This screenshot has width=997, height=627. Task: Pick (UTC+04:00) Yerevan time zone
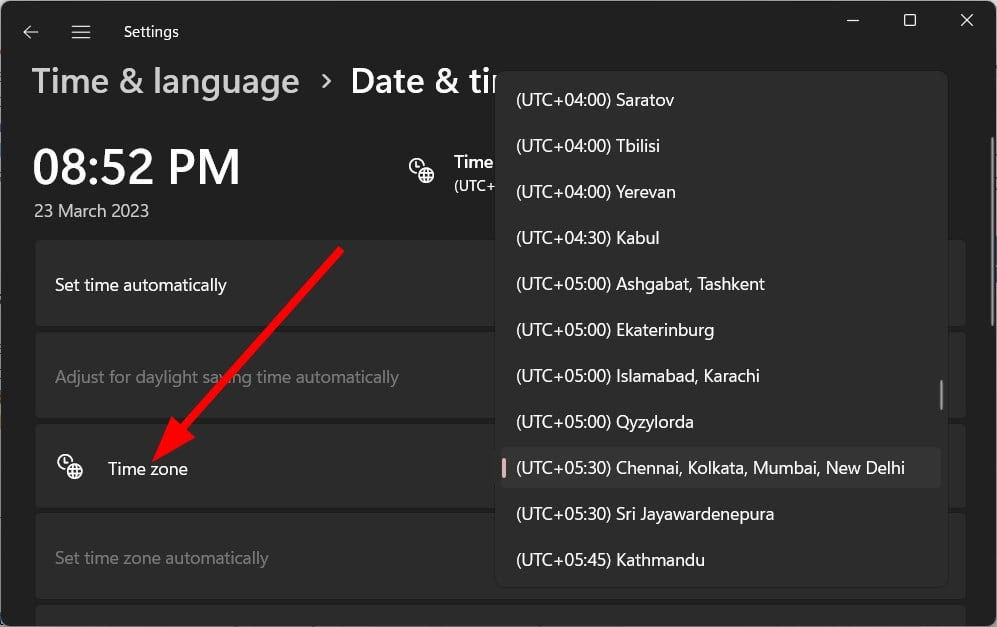[595, 192]
